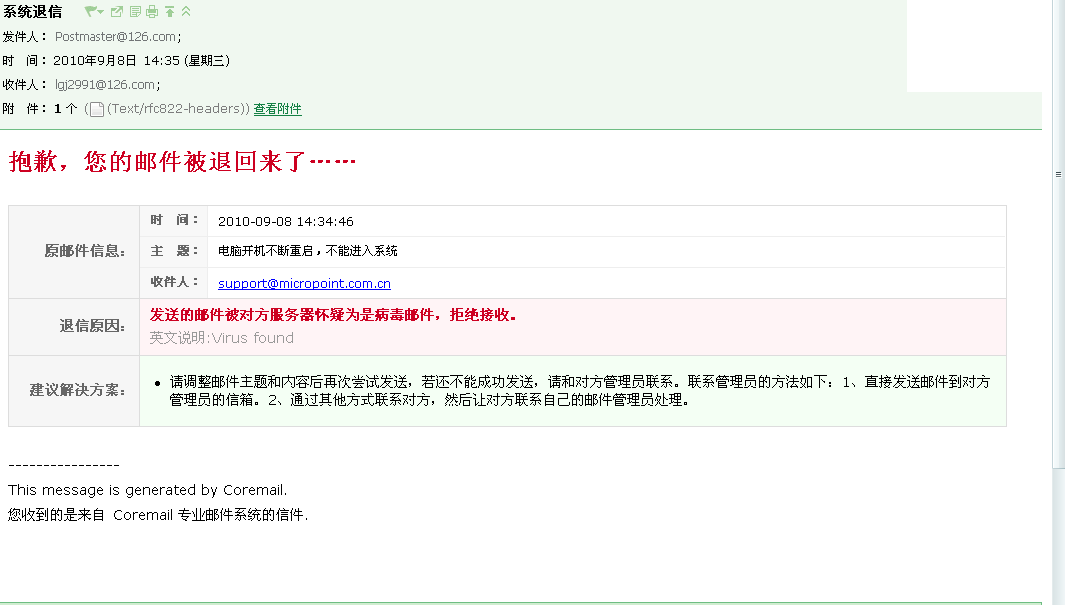This screenshot has height=605, width=1065.
Task: Click the support@micropoint.com.cn link
Action: click(x=304, y=284)
